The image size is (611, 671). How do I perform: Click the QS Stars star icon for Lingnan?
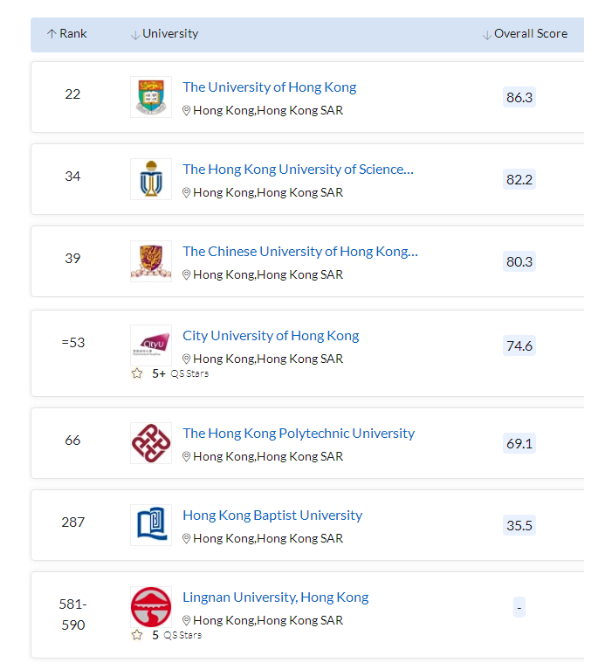[137, 635]
